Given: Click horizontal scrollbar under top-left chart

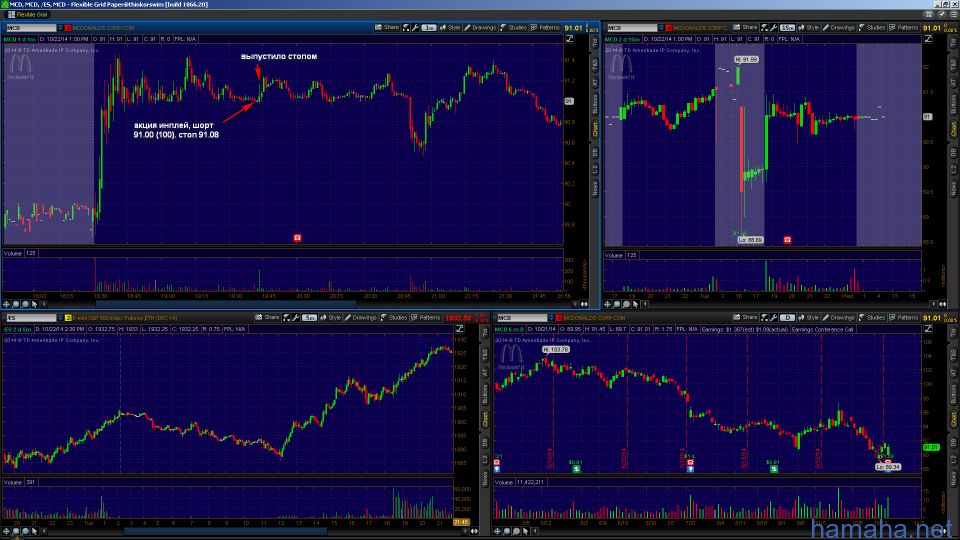Looking at the screenshot, I should (226, 304).
